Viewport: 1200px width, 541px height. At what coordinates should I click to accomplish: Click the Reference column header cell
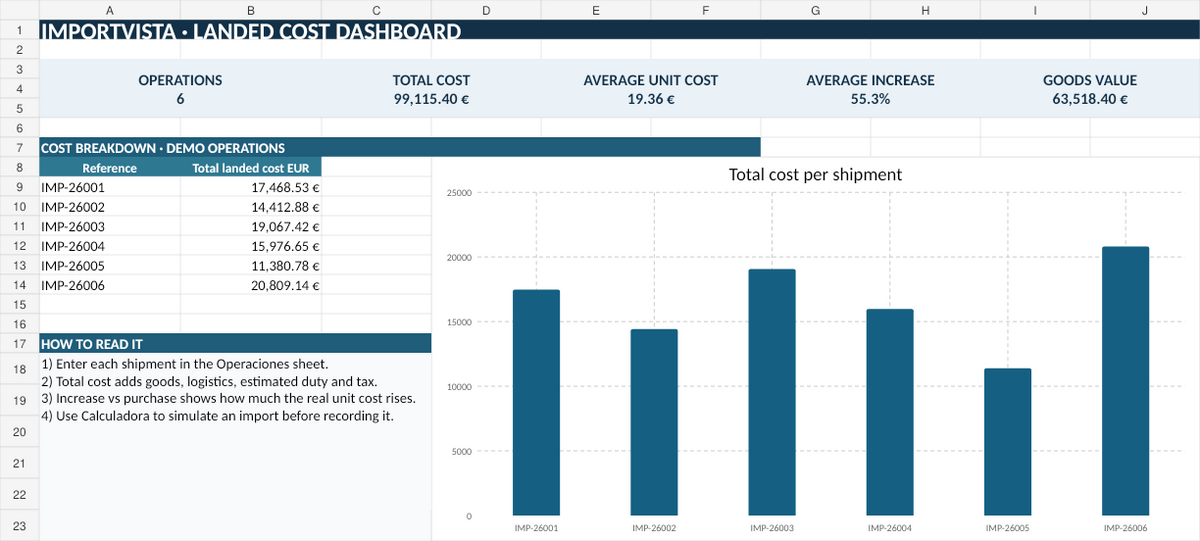110,167
